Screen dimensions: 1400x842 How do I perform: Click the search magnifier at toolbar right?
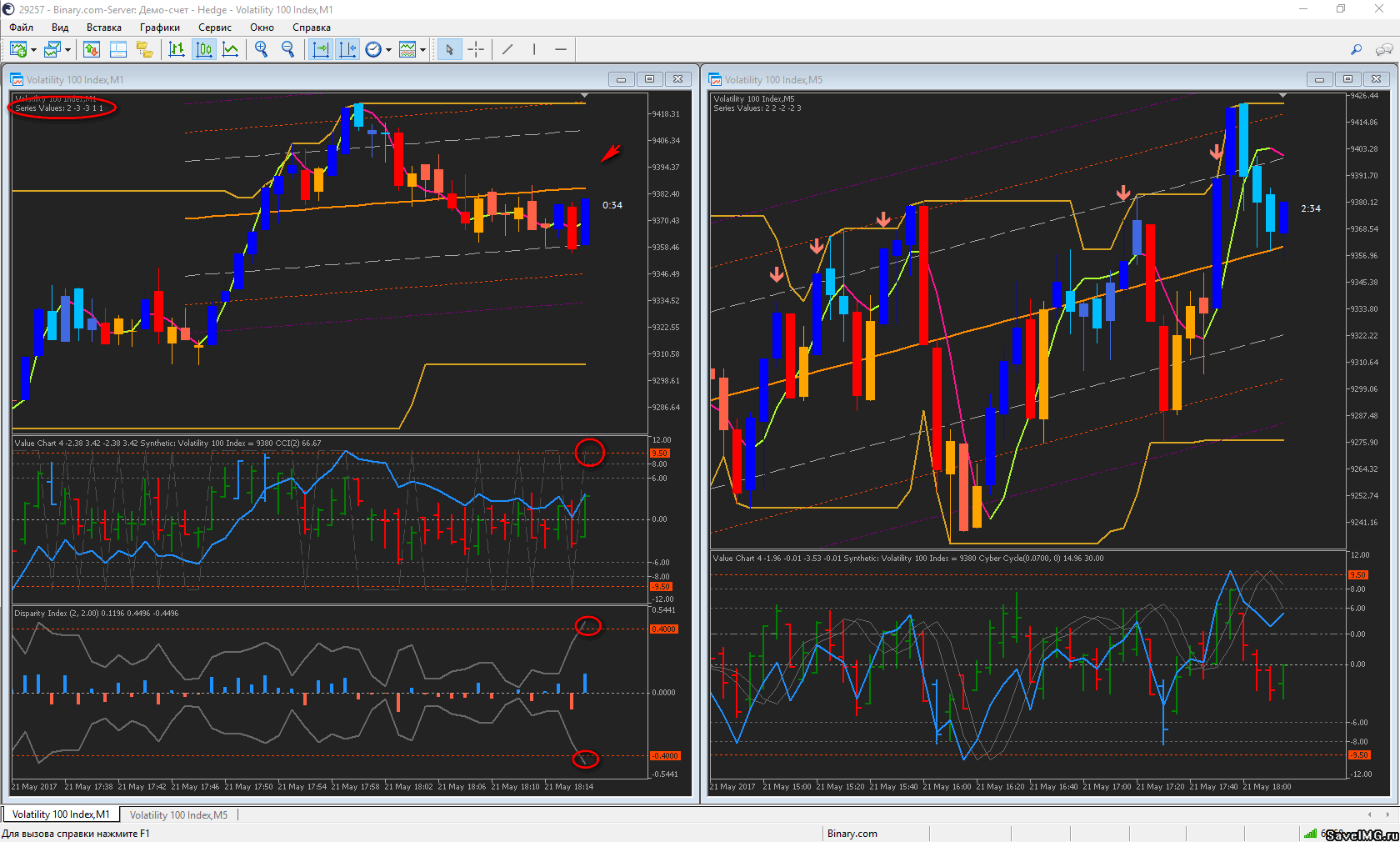(x=1356, y=50)
